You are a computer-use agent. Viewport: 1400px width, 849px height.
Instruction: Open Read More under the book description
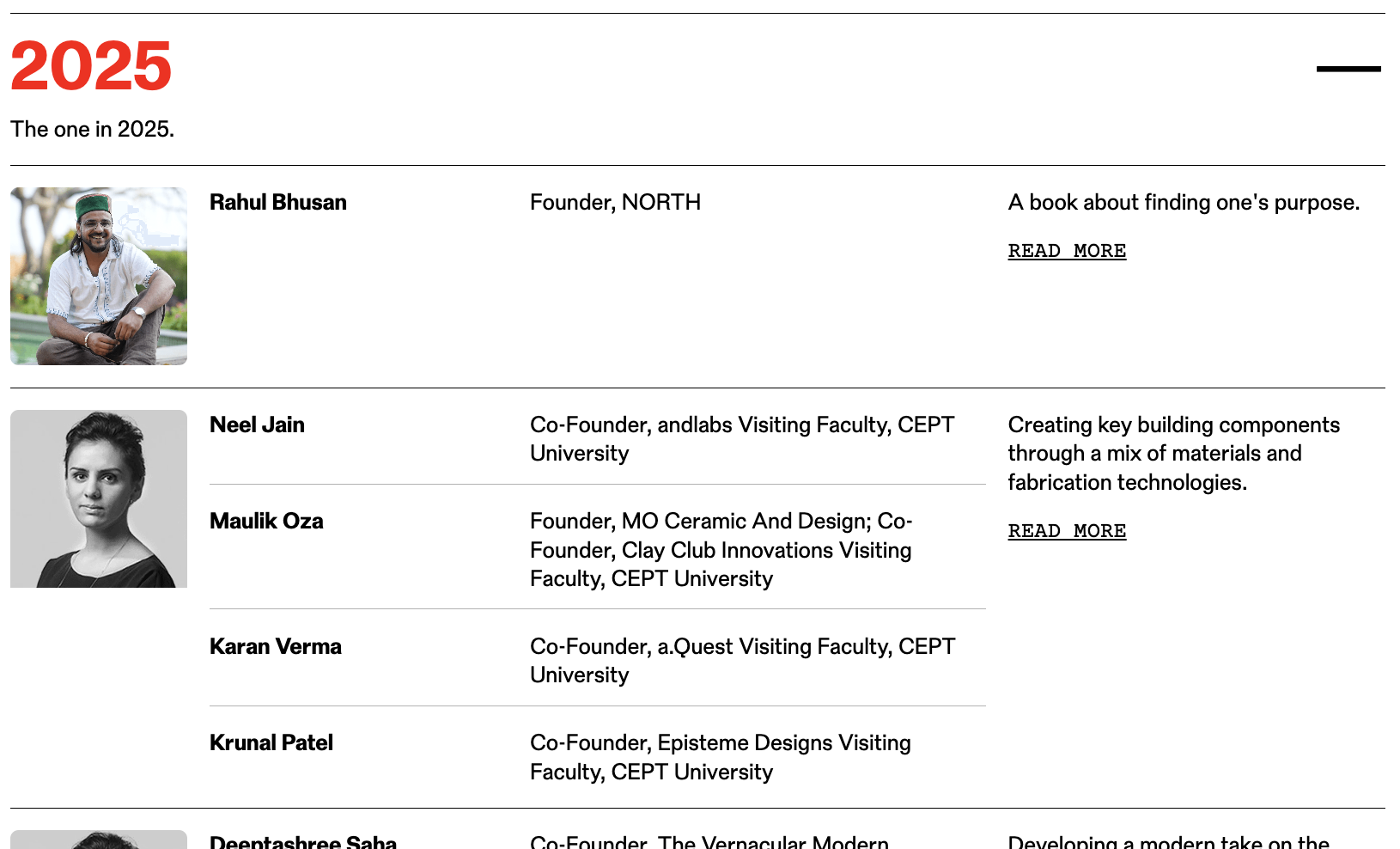tap(1067, 251)
